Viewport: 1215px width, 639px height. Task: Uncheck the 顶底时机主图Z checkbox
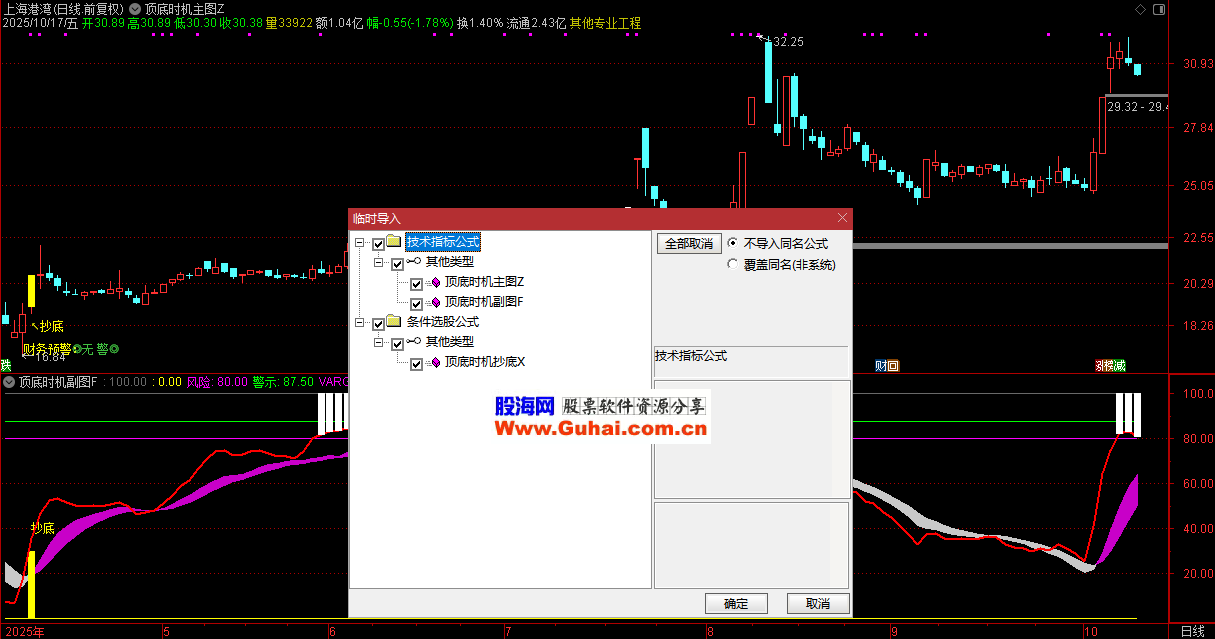[416, 283]
